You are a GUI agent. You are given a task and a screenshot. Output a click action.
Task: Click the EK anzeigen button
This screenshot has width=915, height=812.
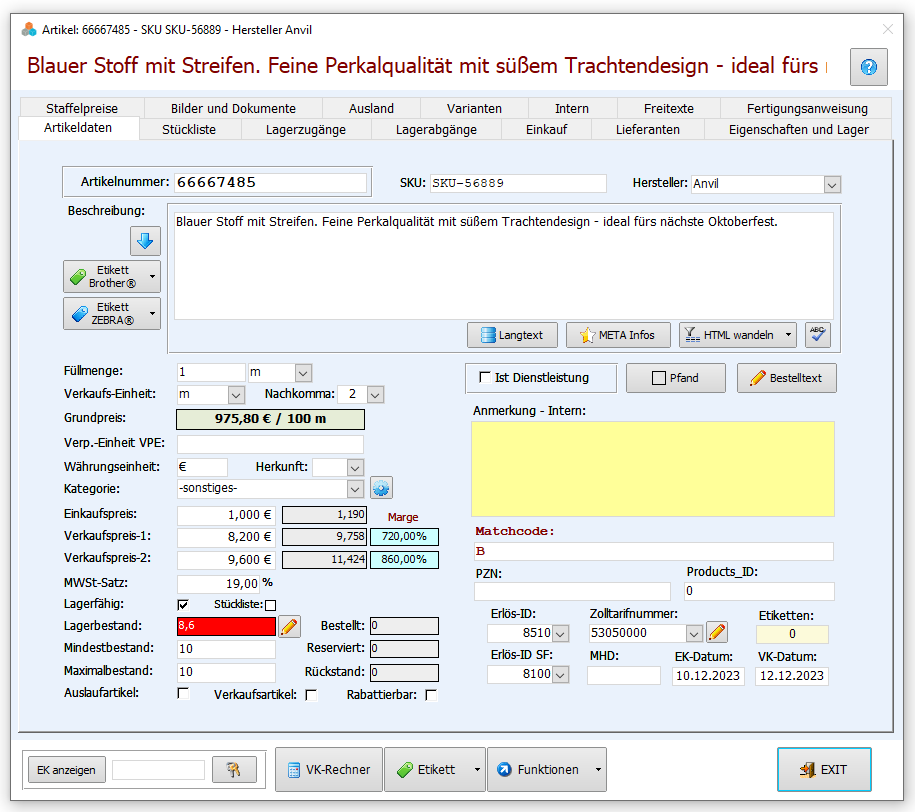click(x=67, y=769)
